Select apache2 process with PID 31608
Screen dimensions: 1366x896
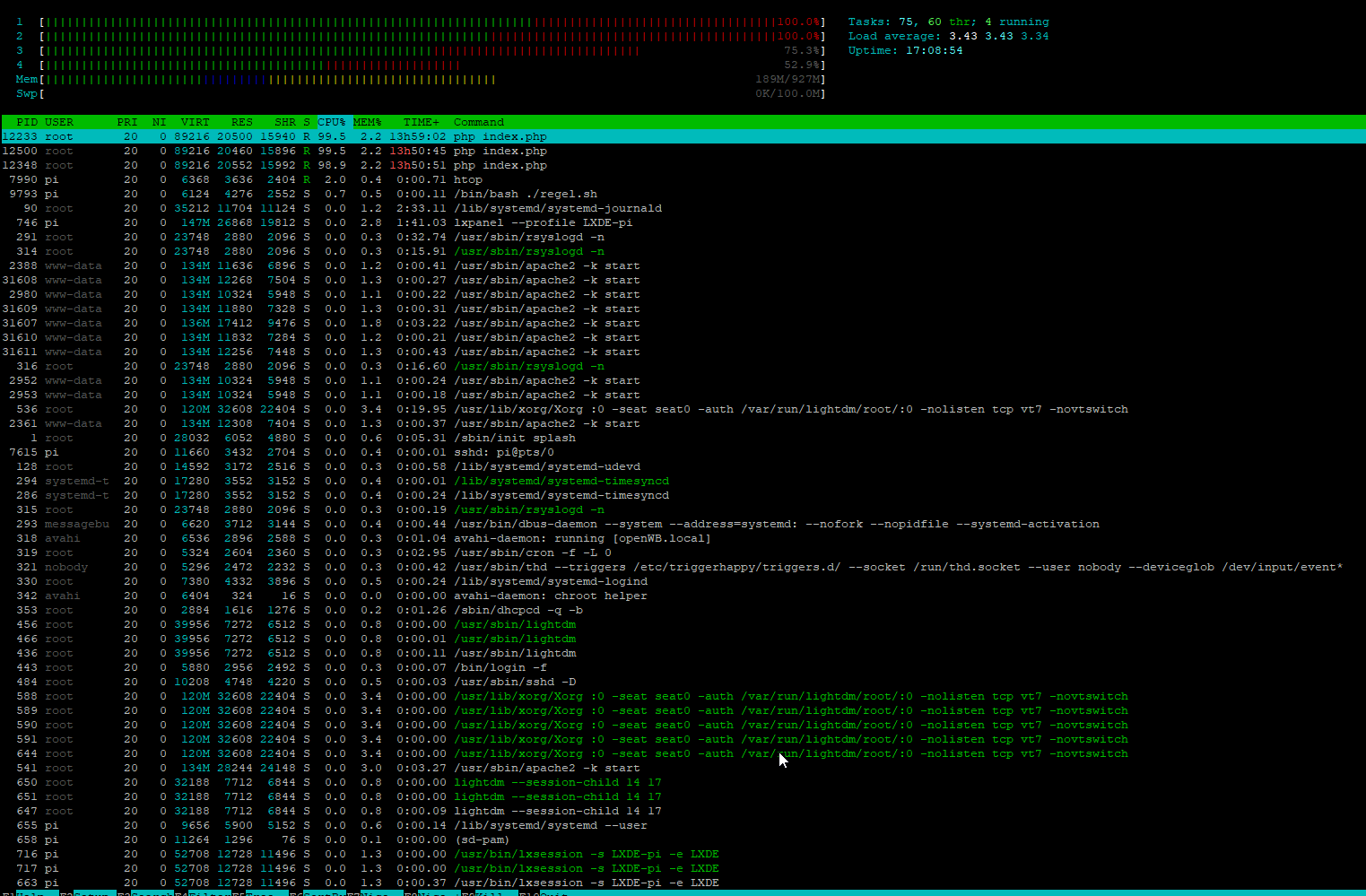pos(683,280)
